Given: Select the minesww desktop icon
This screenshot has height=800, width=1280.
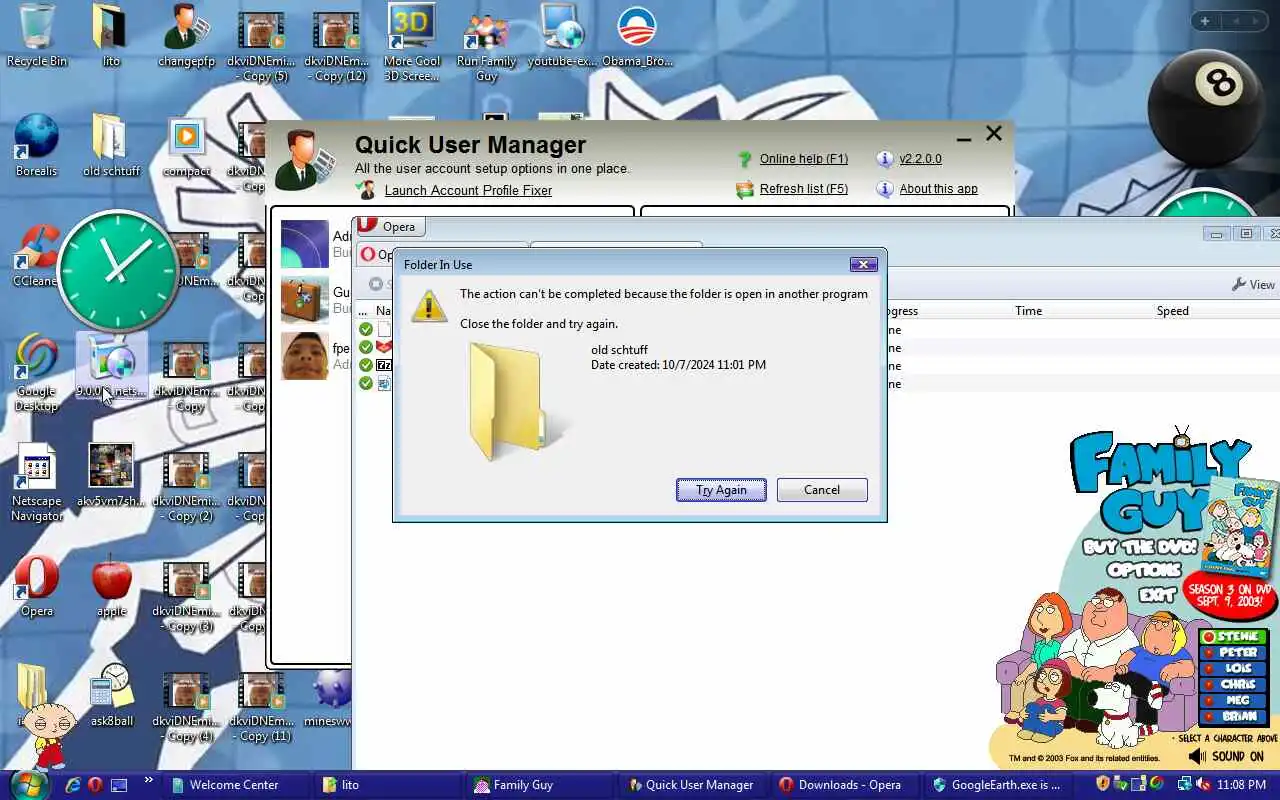Looking at the screenshot, I should 330,697.
